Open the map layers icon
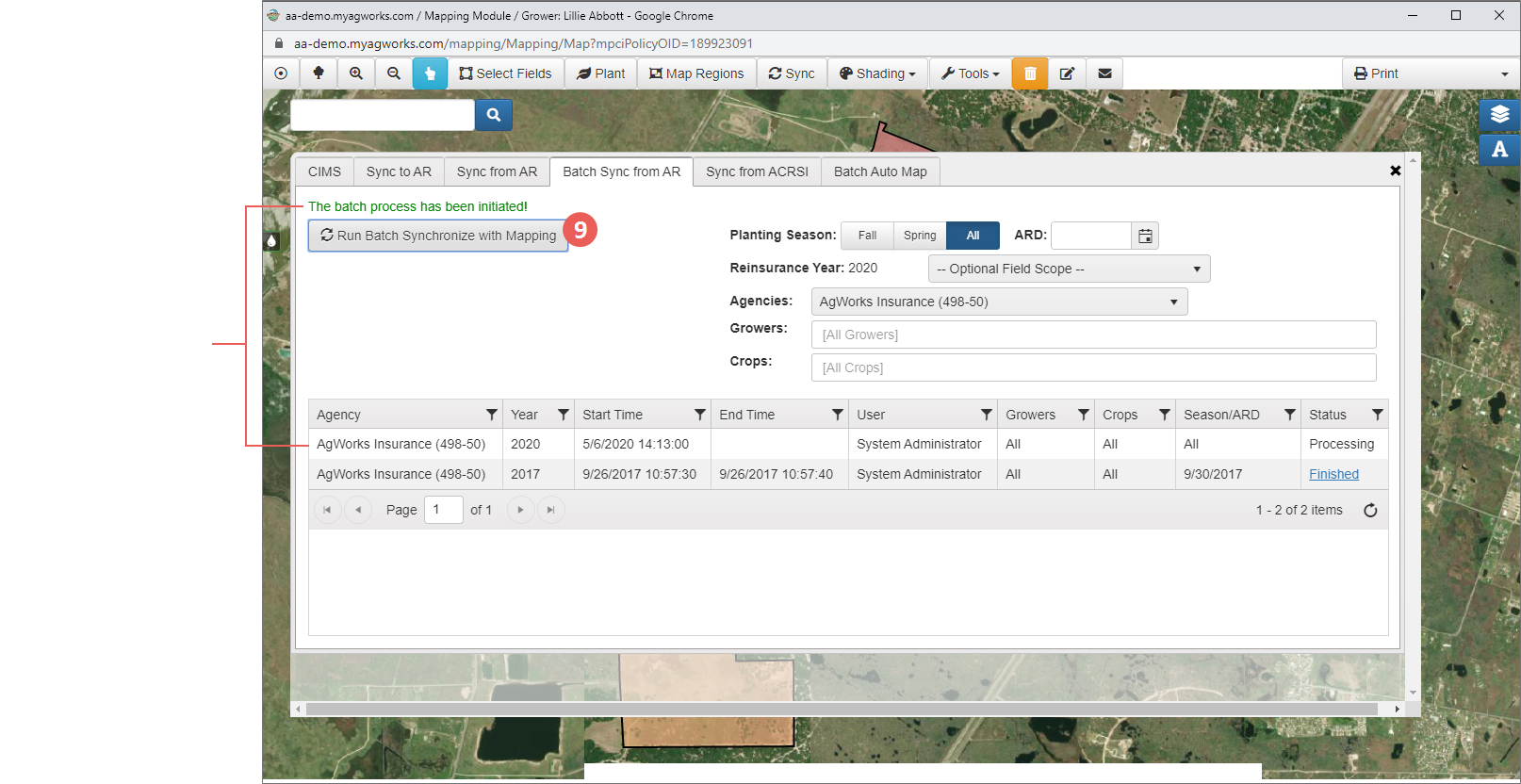This screenshot has height=784, width=1521. 1499,115
